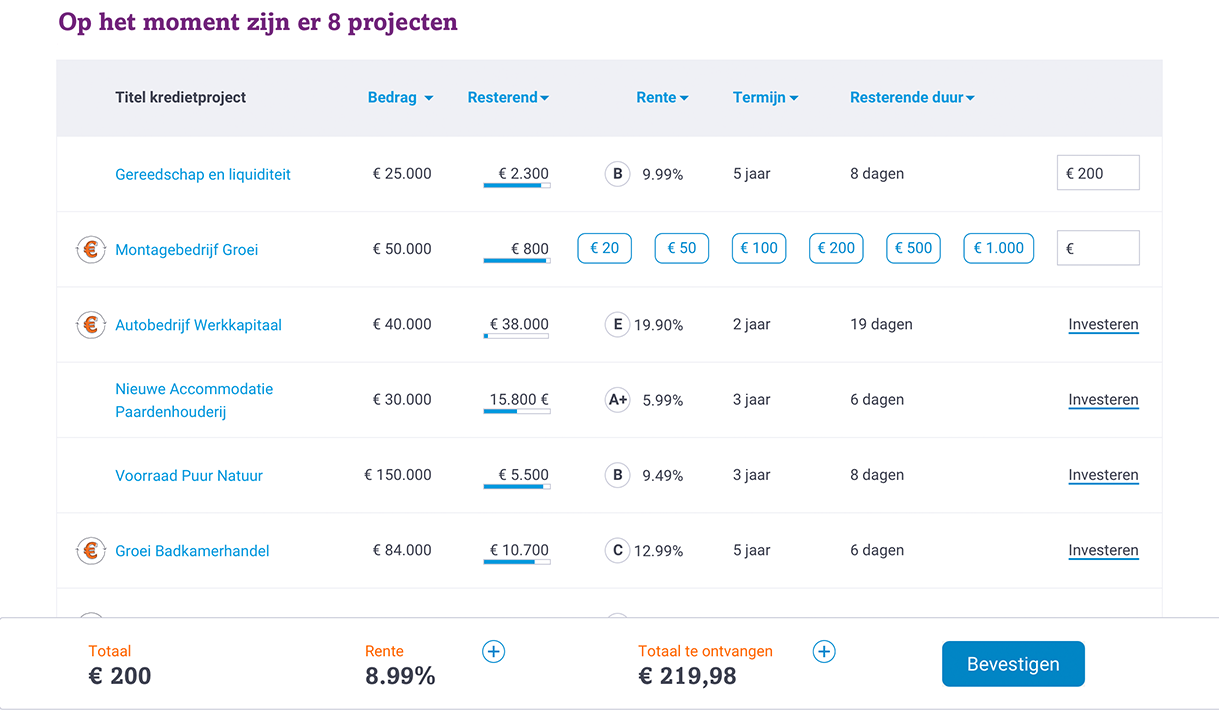This screenshot has width=1219, height=710.
Task: Sort by Resterende duur column
Action: 912,98
